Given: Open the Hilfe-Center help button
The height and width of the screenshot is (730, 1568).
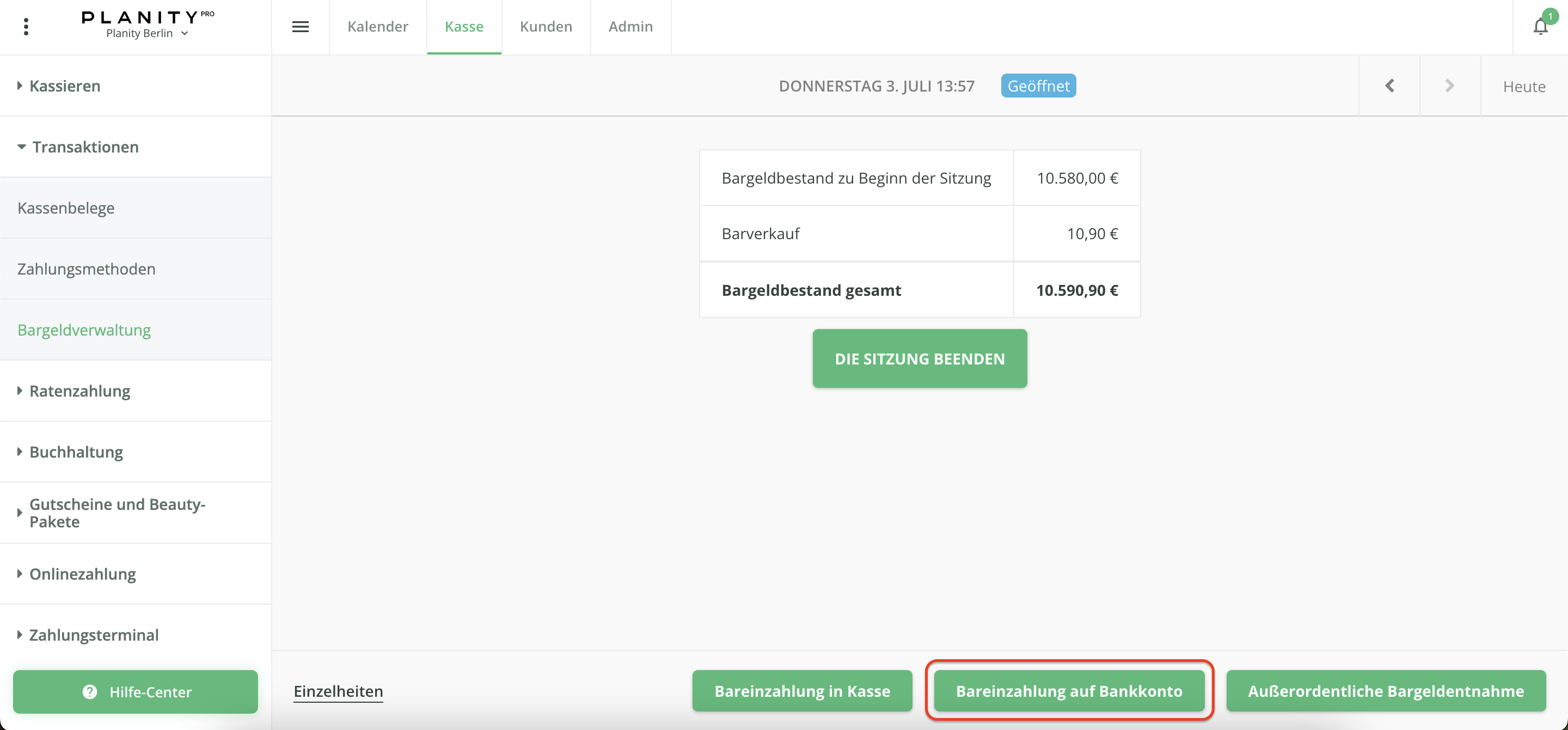Looking at the screenshot, I should [135, 692].
